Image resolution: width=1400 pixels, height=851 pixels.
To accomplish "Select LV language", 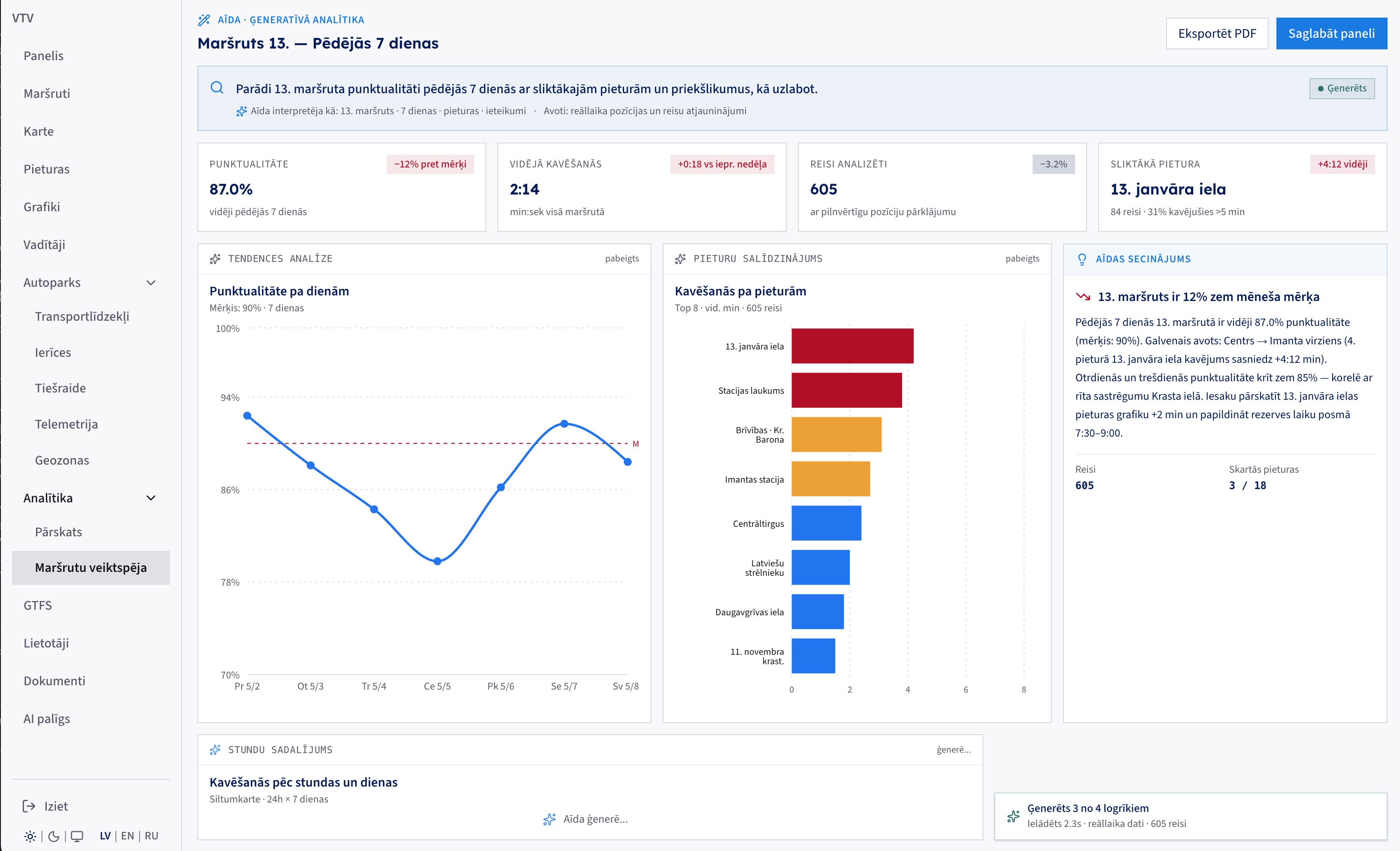I will click(105, 836).
